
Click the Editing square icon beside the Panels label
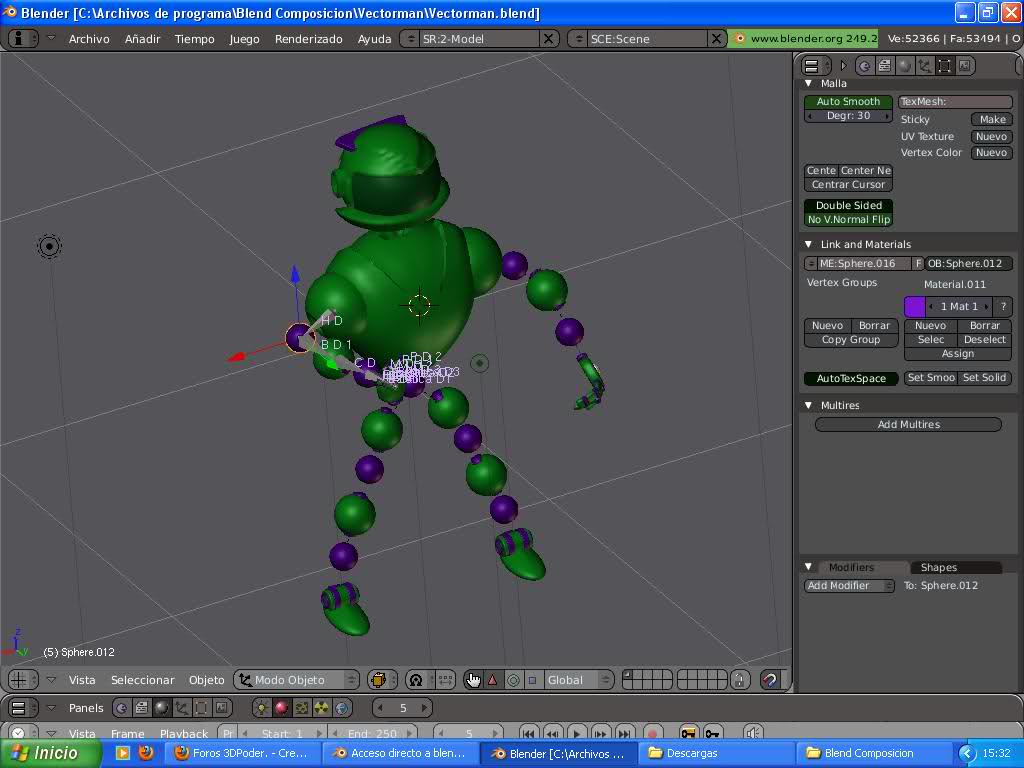tap(202, 708)
